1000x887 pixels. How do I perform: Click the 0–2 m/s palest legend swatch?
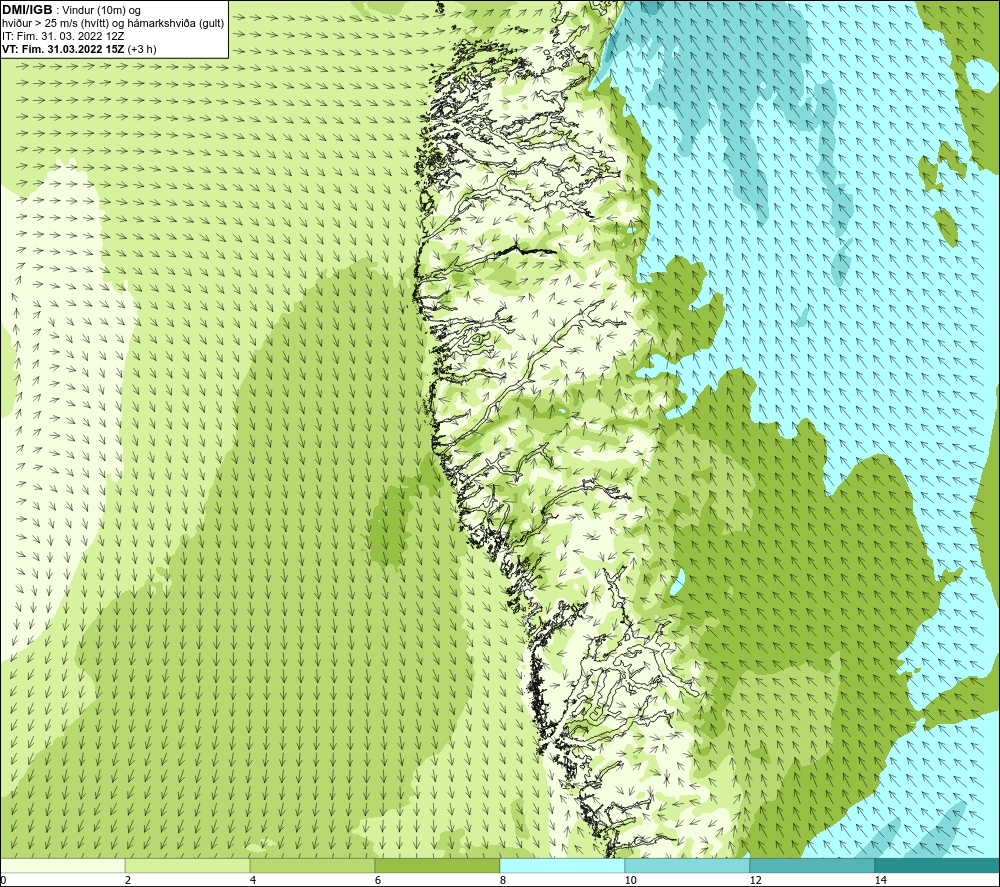pos(63,865)
